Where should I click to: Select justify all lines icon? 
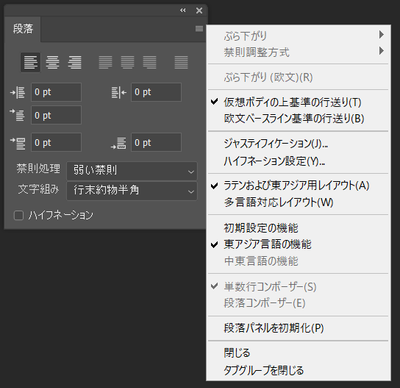181,62
